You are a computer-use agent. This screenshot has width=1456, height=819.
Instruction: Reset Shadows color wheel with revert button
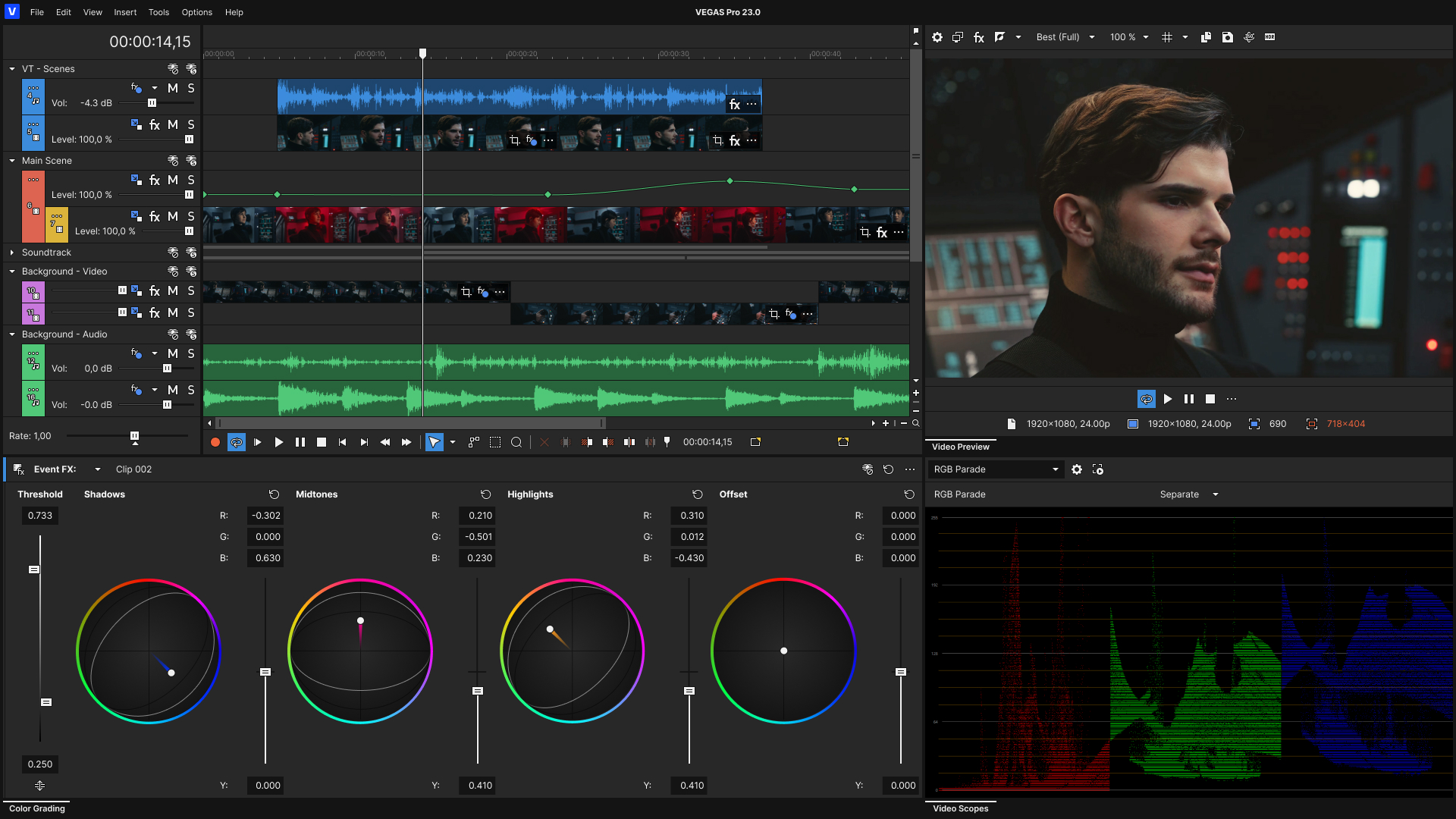pyautogui.click(x=274, y=494)
